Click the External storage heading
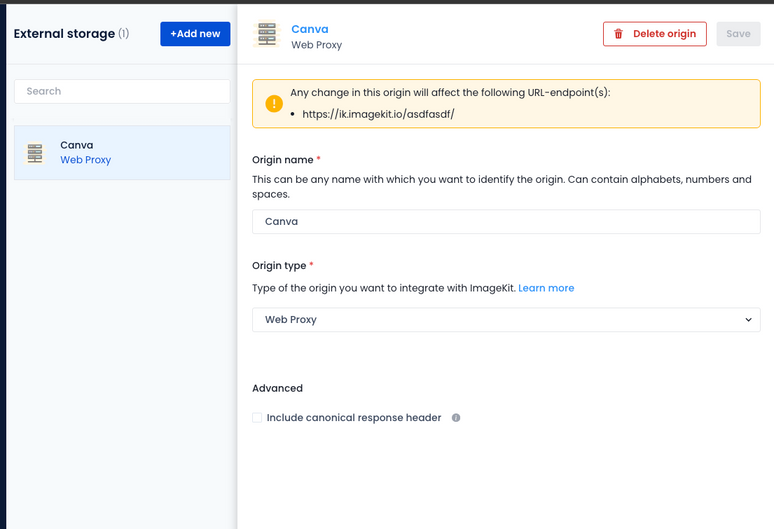This screenshot has width=774, height=529. tap(64, 34)
